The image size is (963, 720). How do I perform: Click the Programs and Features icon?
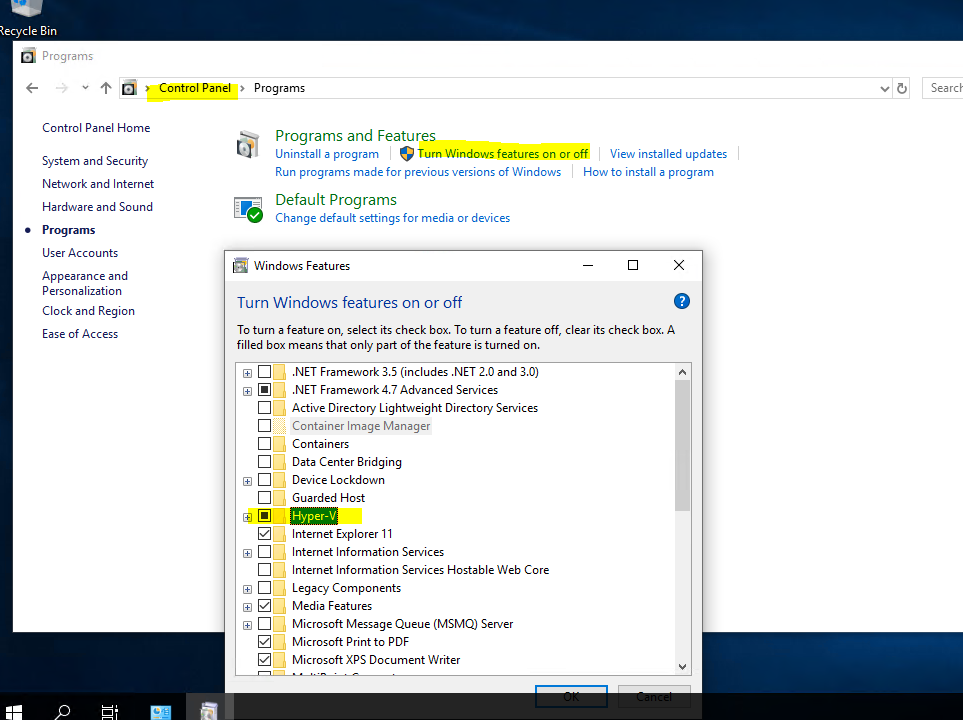(x=248, y=144)
